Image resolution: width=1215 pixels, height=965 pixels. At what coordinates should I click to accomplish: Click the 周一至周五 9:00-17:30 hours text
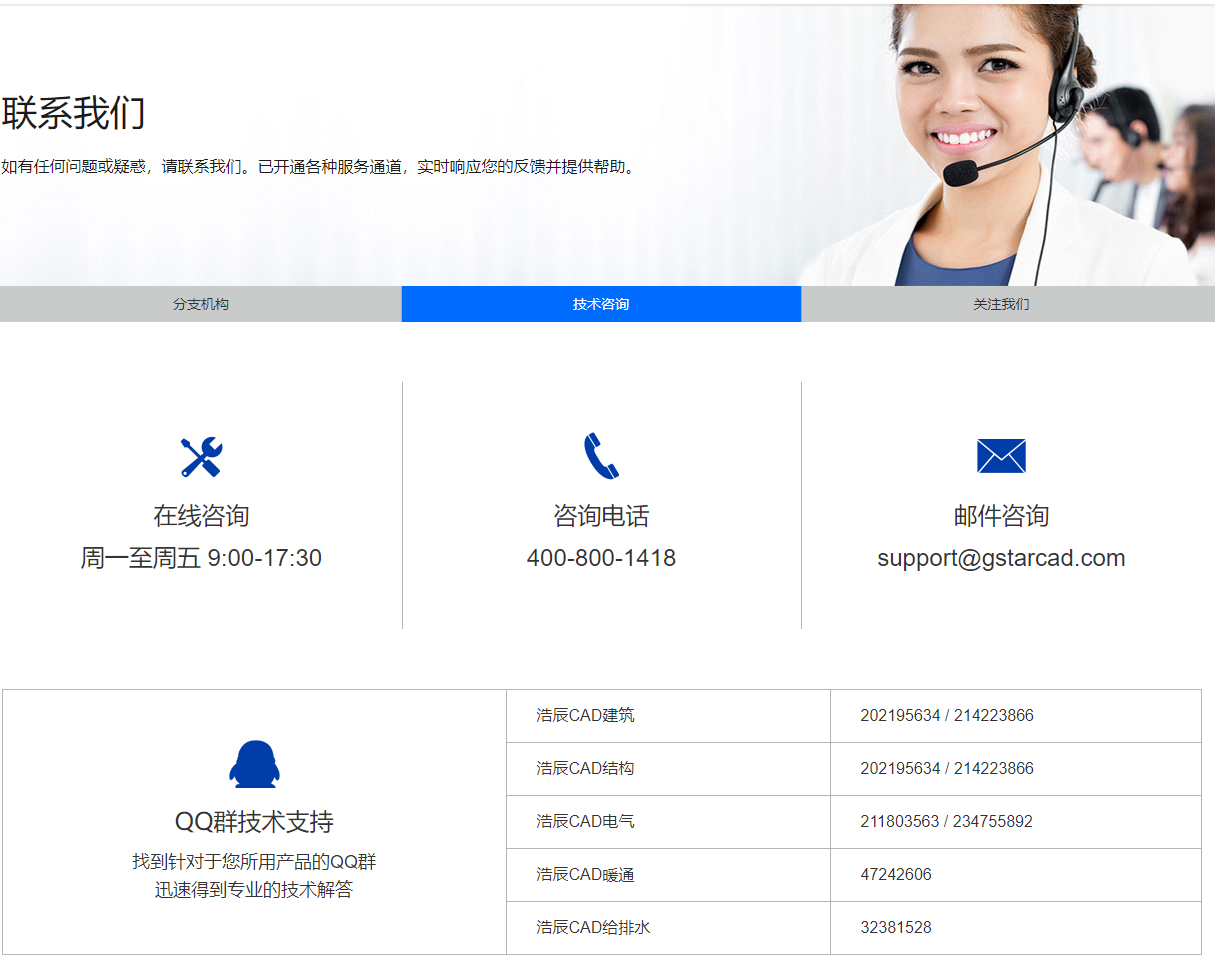point(201,558)
